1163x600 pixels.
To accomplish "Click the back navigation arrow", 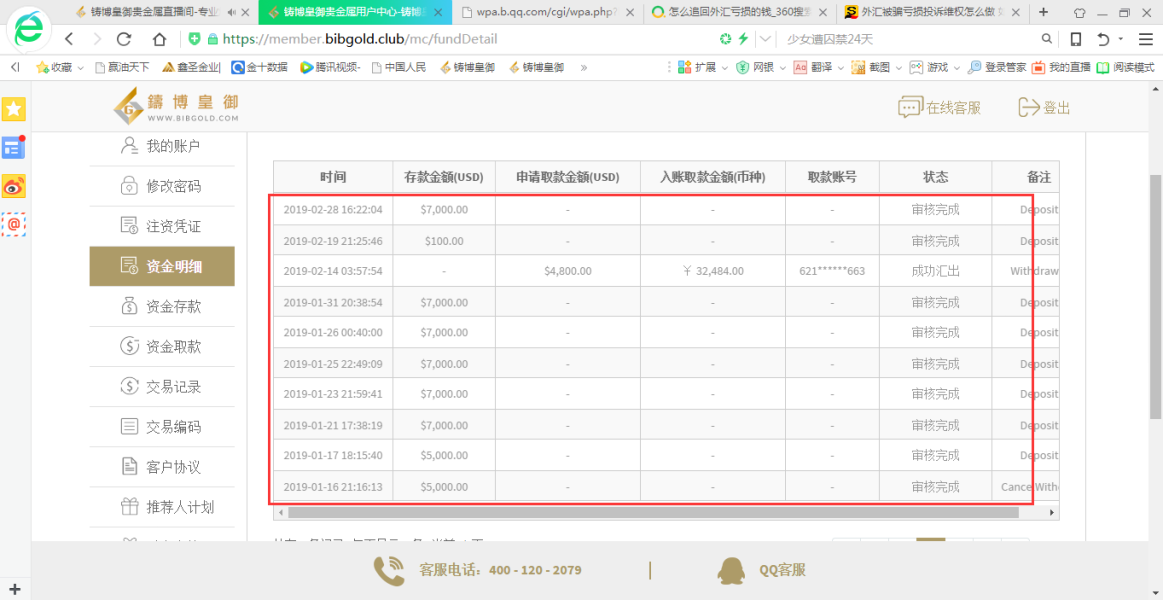I will click(x=69, y=39).
